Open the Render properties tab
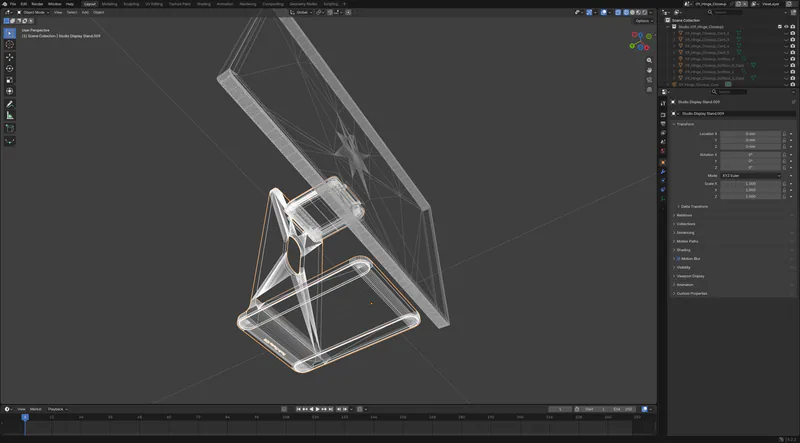Screen dimensions: 800x443 (x=663, y=115)
